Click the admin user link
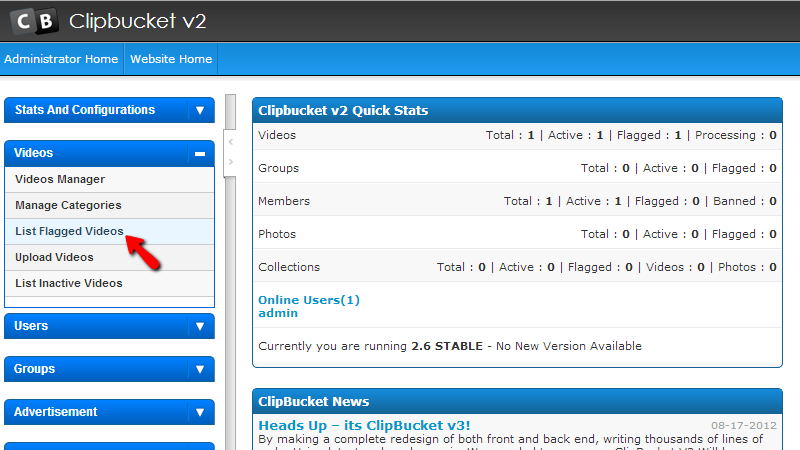Image resolution: width=800 pixels, height=450 pixels. [x=278, y=313]
